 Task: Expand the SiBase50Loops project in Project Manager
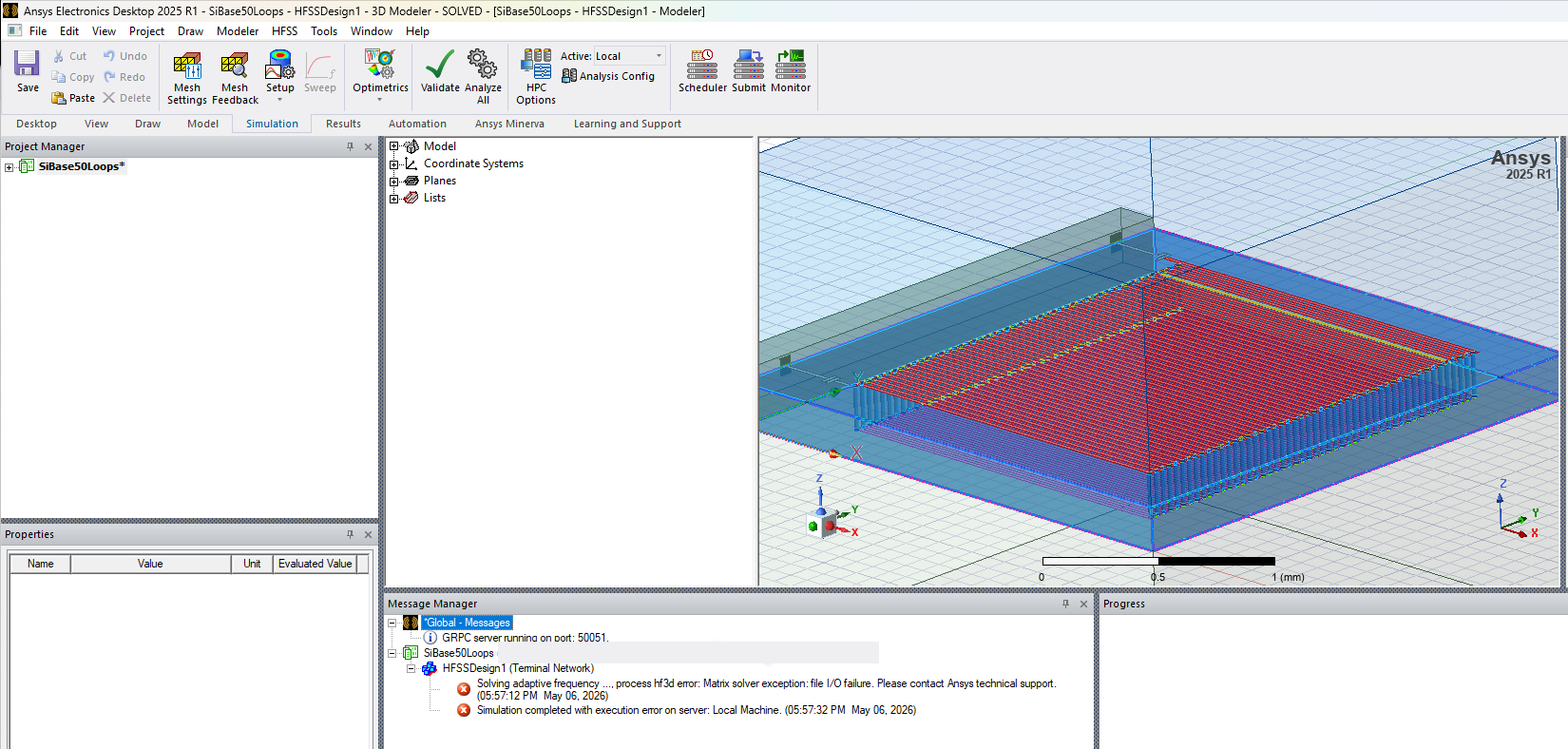pos(10,167)
